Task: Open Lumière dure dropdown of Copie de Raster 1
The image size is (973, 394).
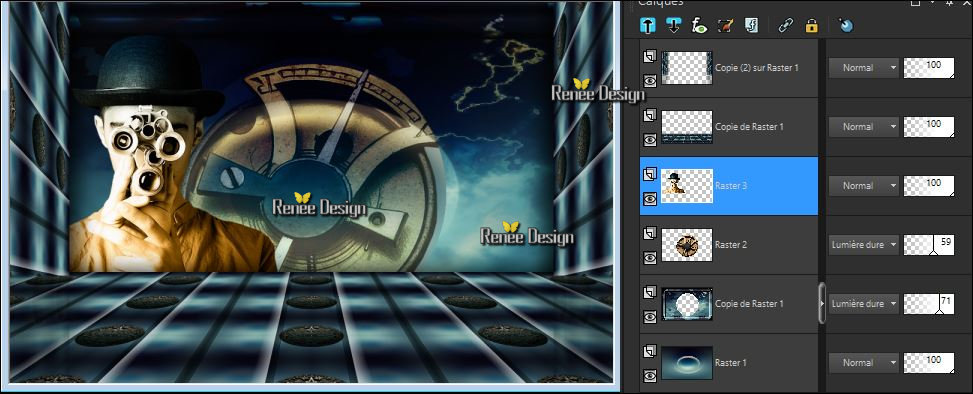Action: coord(864,303)
